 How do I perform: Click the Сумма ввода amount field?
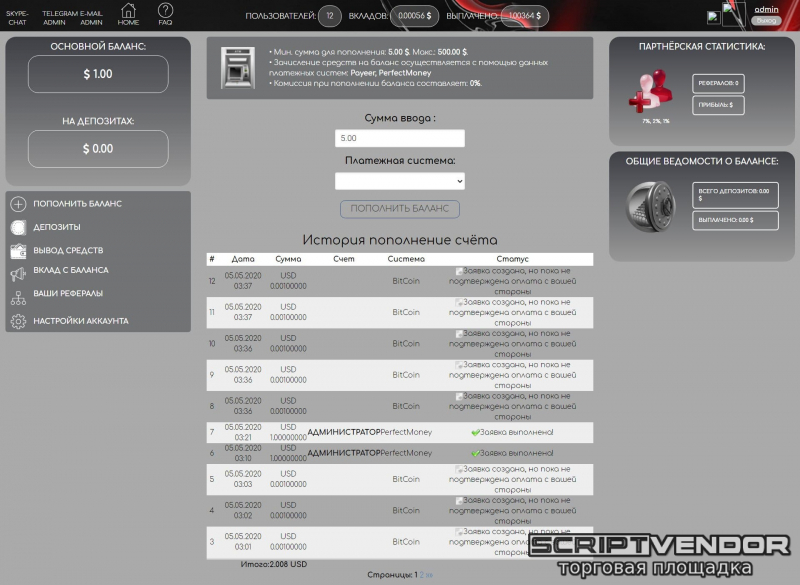399,139
